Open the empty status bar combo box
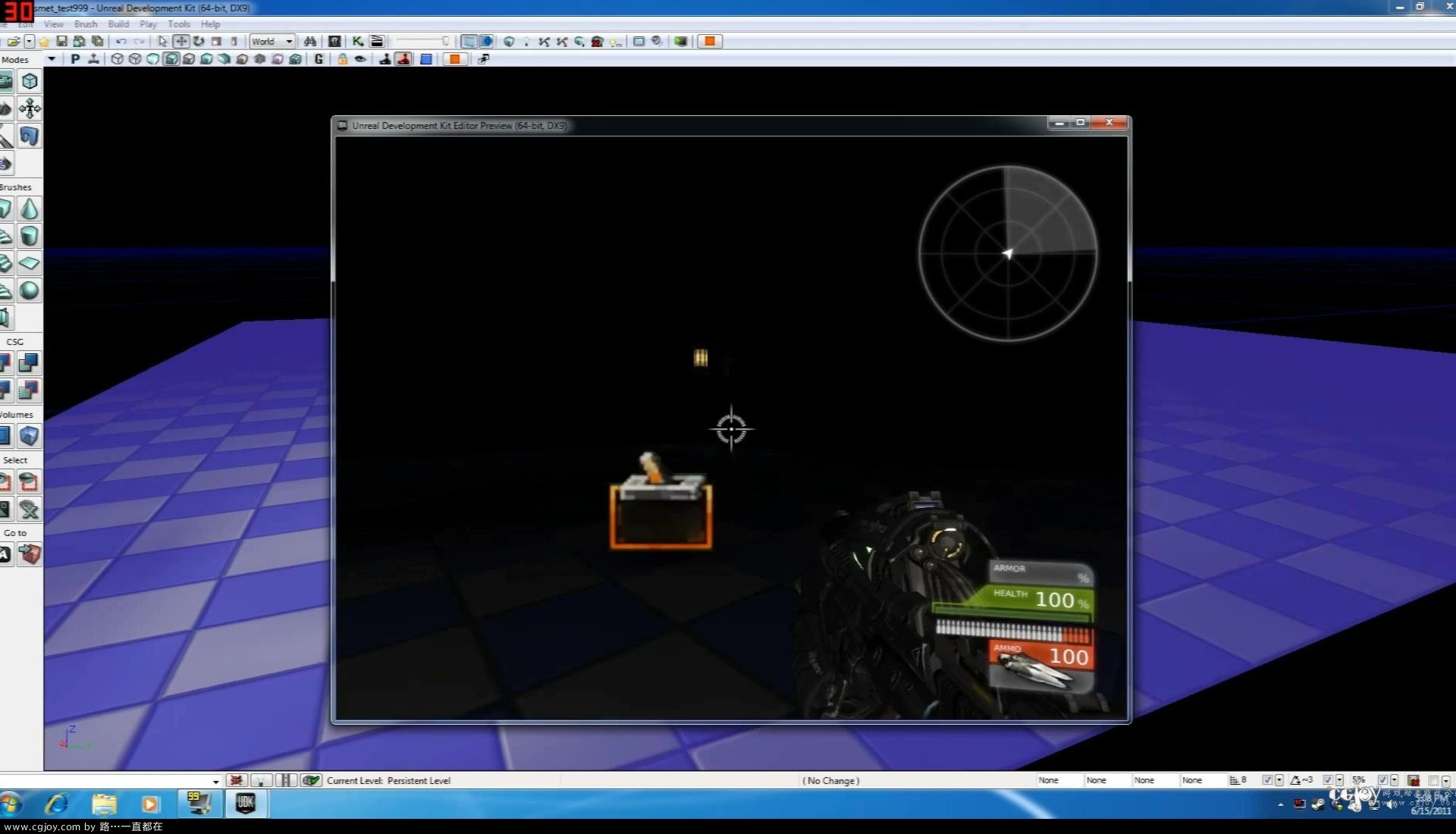This screenshot has height=834, width=1456. (111, 780)
